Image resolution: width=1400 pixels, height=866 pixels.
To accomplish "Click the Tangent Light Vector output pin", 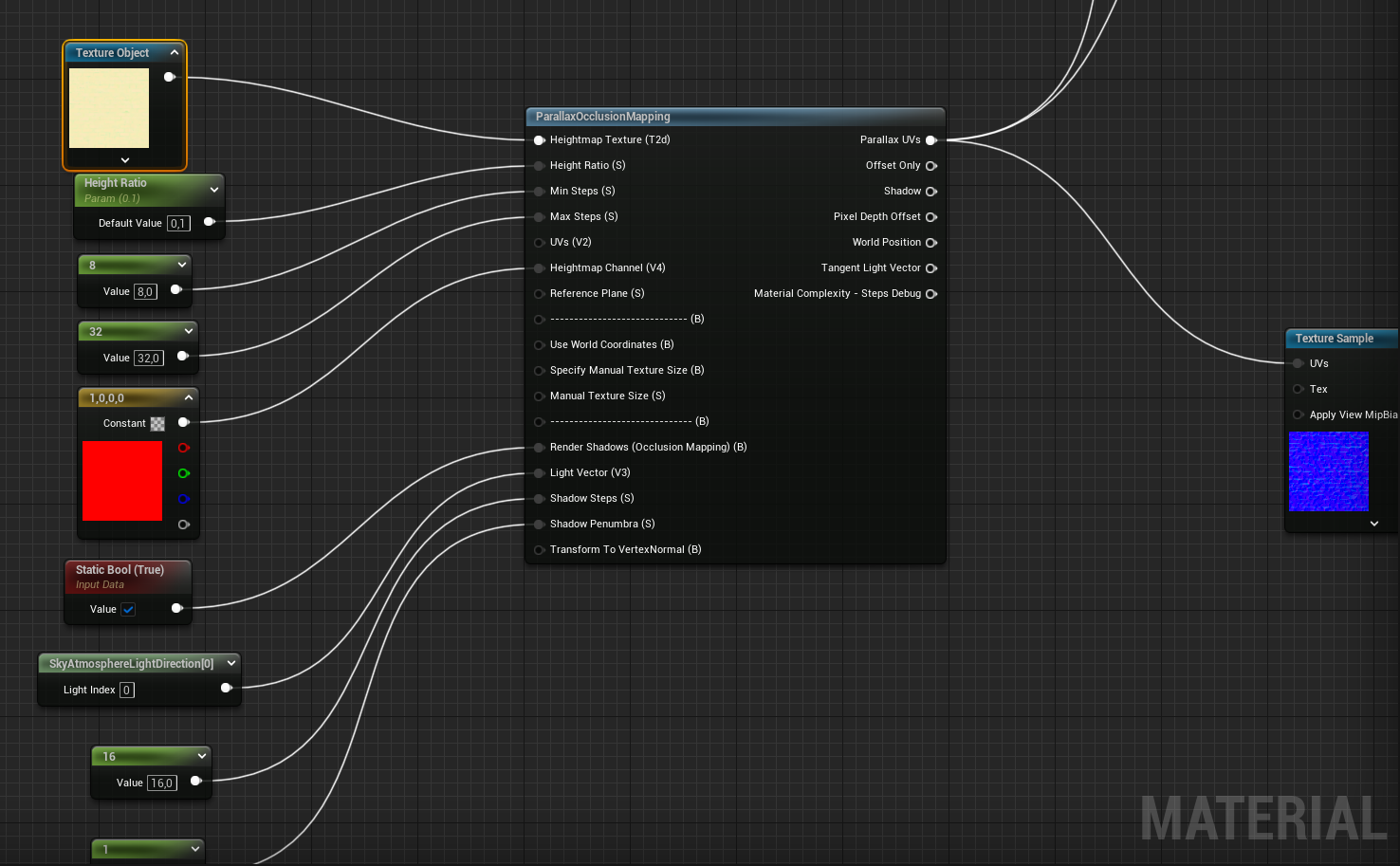I will click(931, 268).
